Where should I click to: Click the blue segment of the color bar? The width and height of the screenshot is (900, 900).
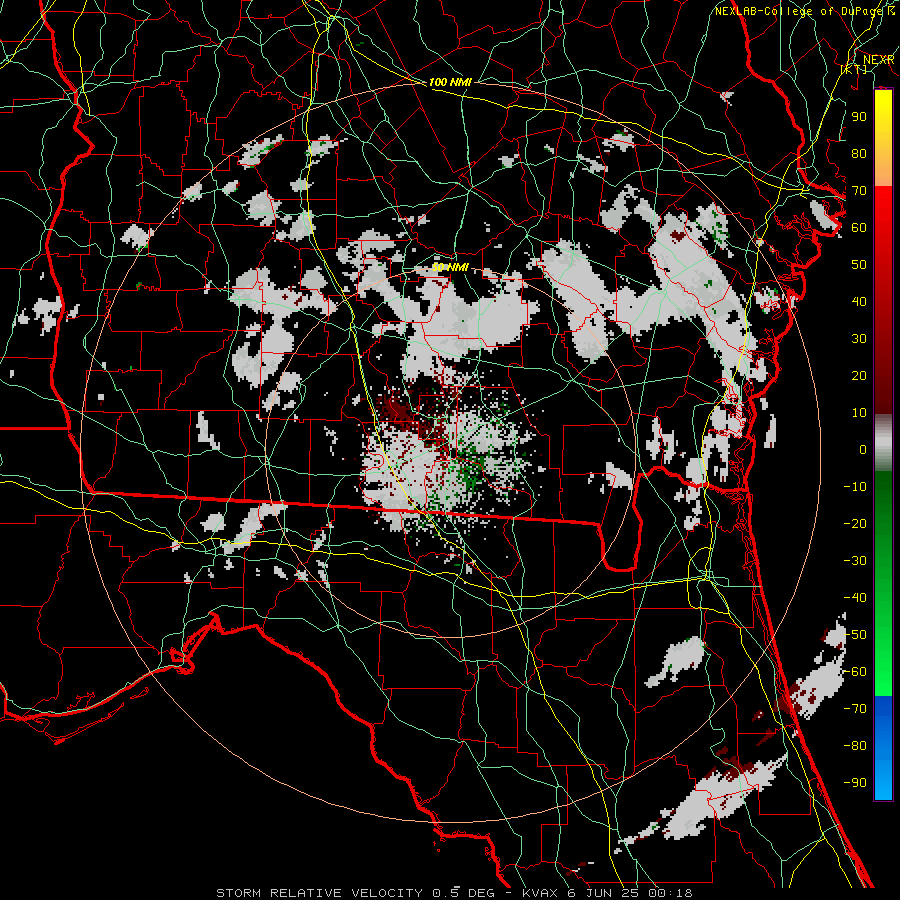(x=883, y=747)
